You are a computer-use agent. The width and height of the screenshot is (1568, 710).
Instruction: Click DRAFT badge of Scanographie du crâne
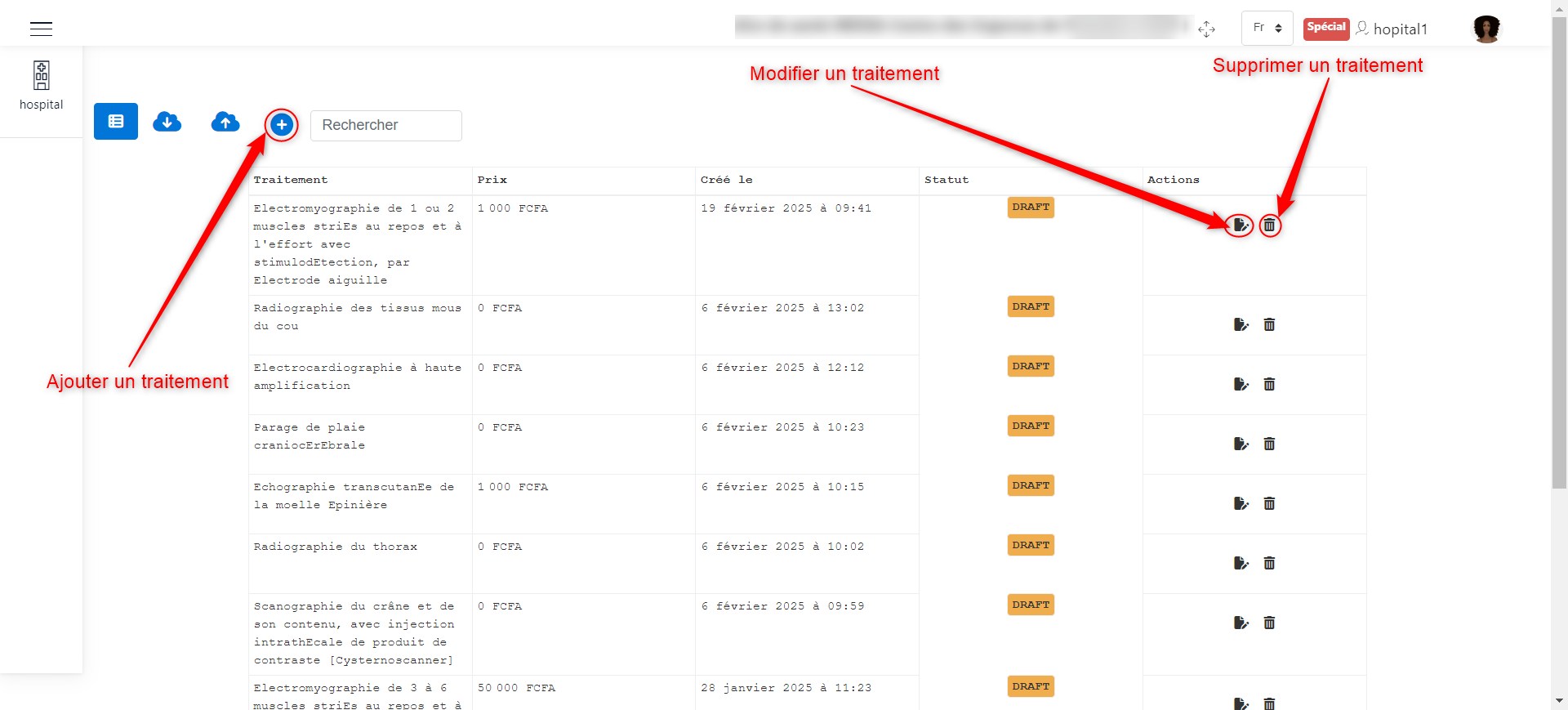1031,605
